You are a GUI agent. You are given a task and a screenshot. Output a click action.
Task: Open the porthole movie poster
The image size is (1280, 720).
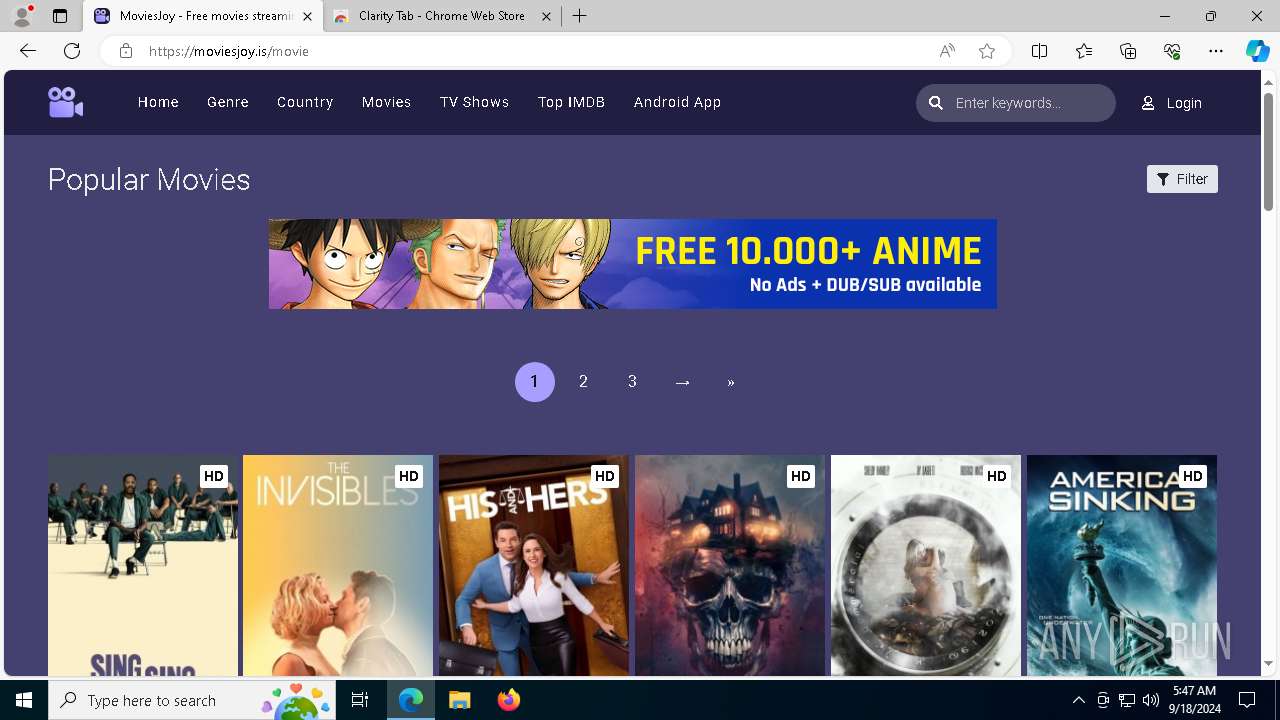(x=926, y=566)
